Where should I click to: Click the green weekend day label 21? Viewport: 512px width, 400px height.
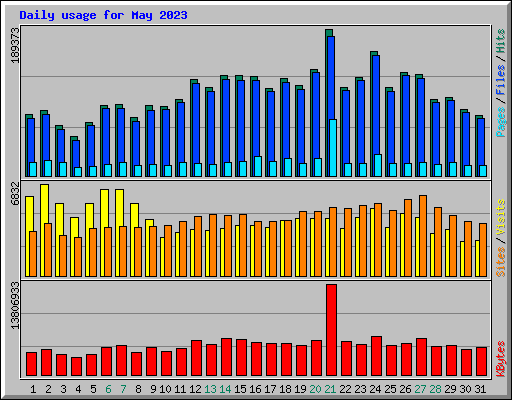pos(330,389)
